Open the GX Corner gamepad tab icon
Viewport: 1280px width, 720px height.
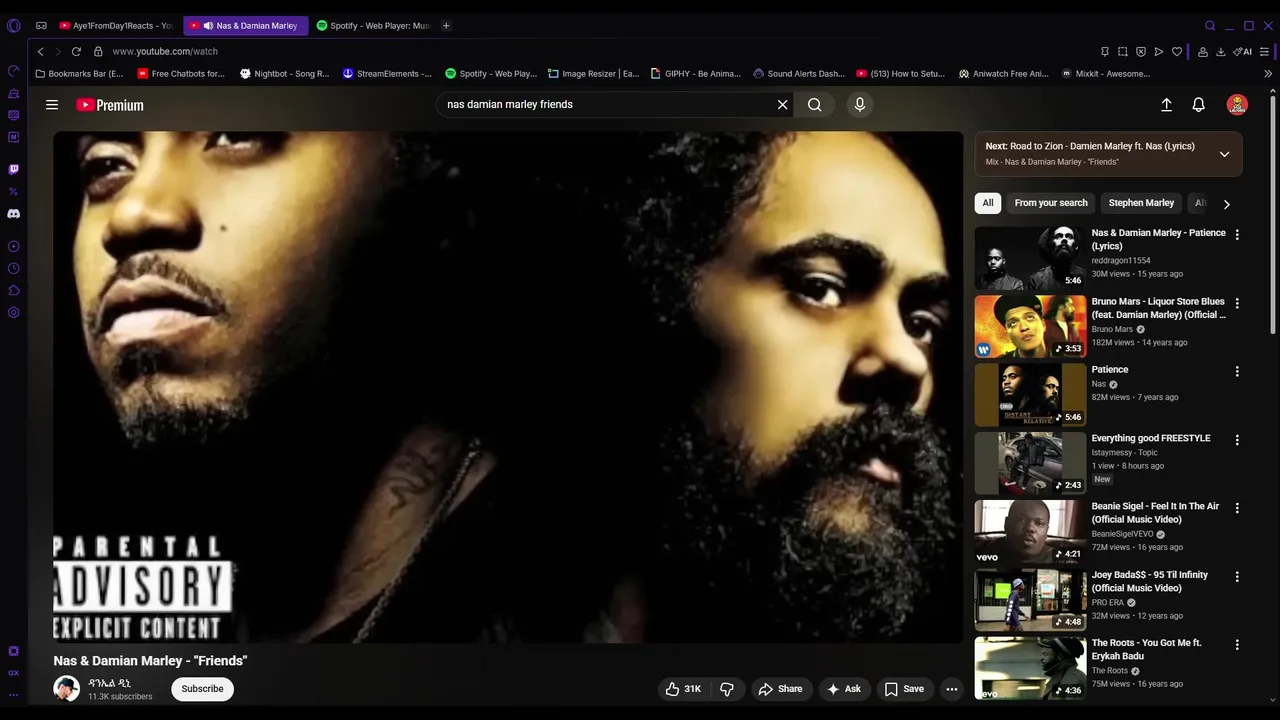click(x=41, y=26)
